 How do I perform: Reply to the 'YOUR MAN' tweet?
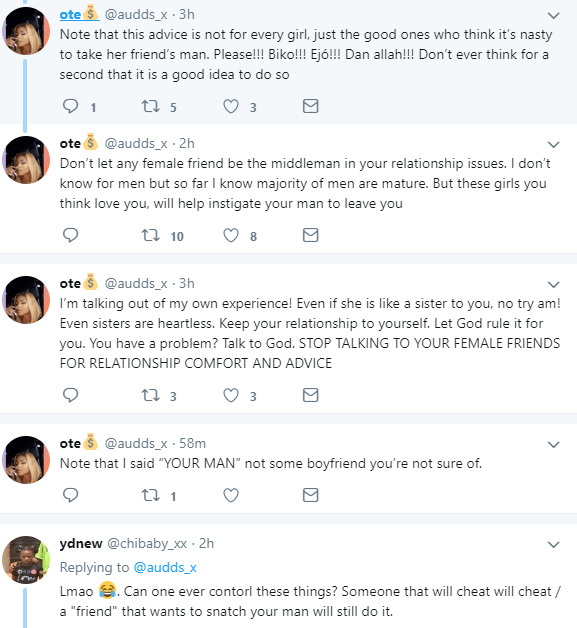(70, 495)
